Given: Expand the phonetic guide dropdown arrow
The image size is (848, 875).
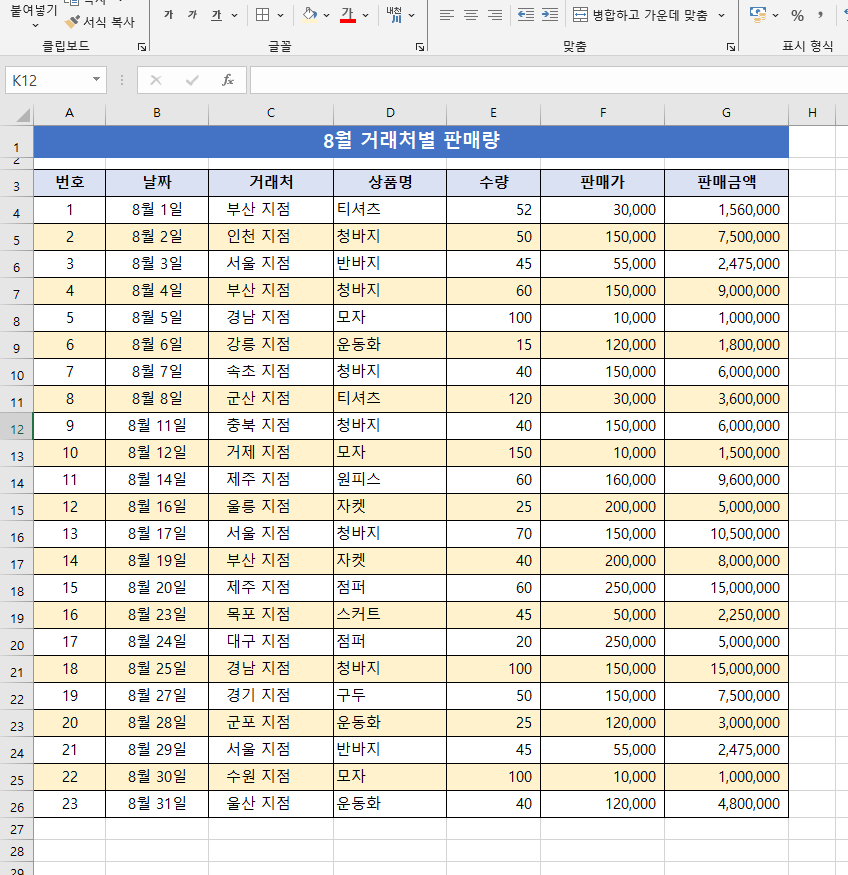Looking at the screenshot, I should [412, 16].
